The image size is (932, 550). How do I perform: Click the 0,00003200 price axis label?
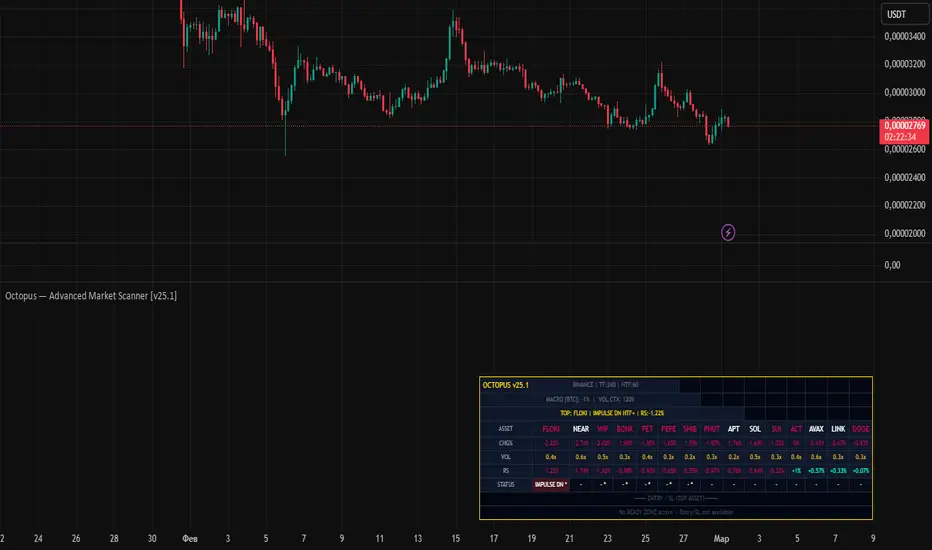(x=904, y=64)
